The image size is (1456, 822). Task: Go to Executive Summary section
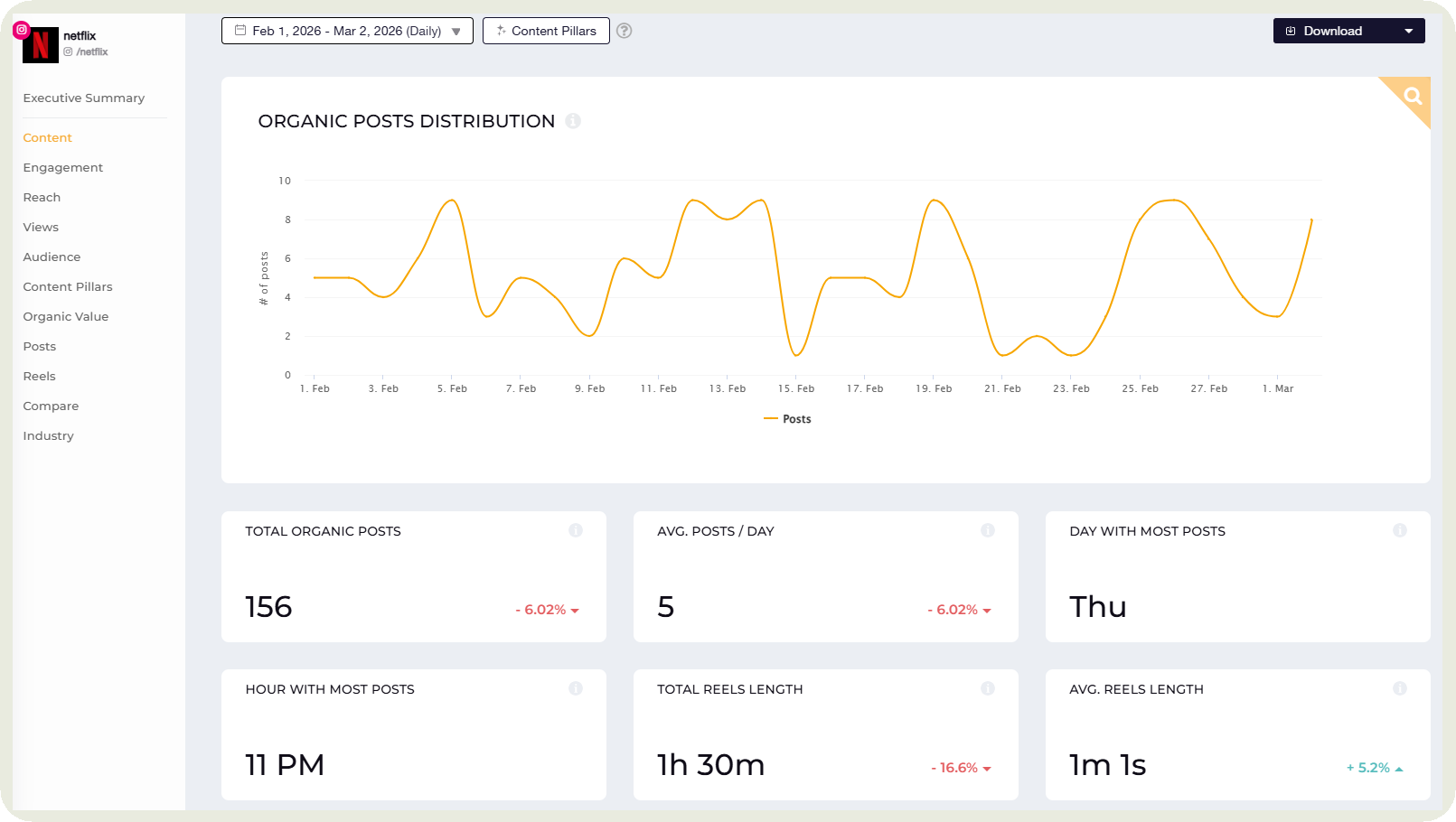(84, 98)
